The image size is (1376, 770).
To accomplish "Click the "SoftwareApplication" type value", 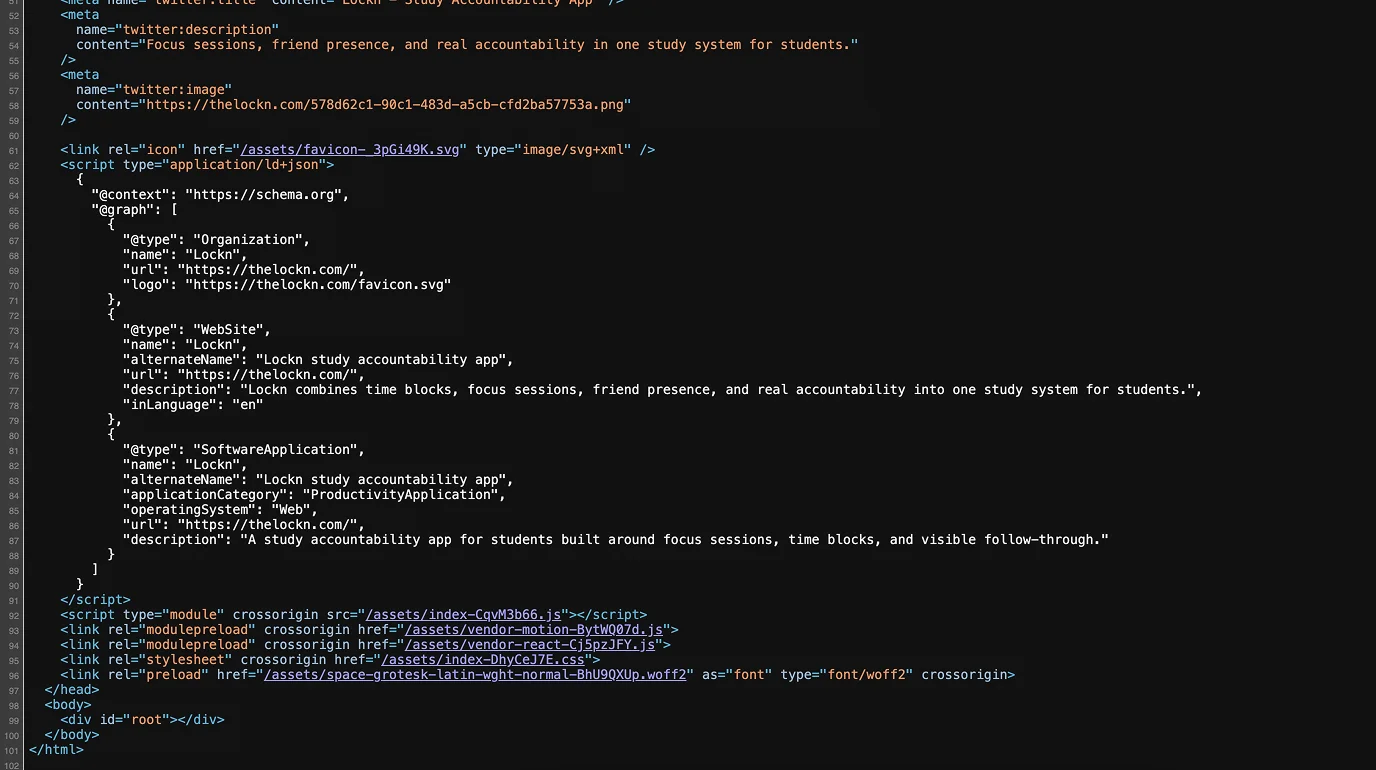I will [276, 450].
